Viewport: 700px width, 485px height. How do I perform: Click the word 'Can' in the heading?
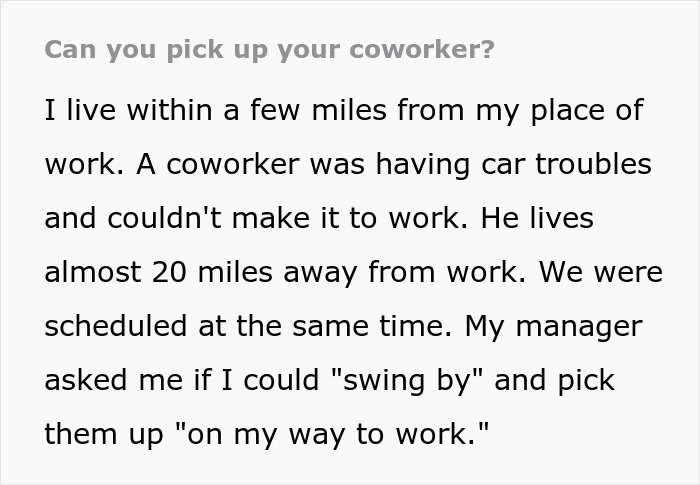(x=68, y=49)
